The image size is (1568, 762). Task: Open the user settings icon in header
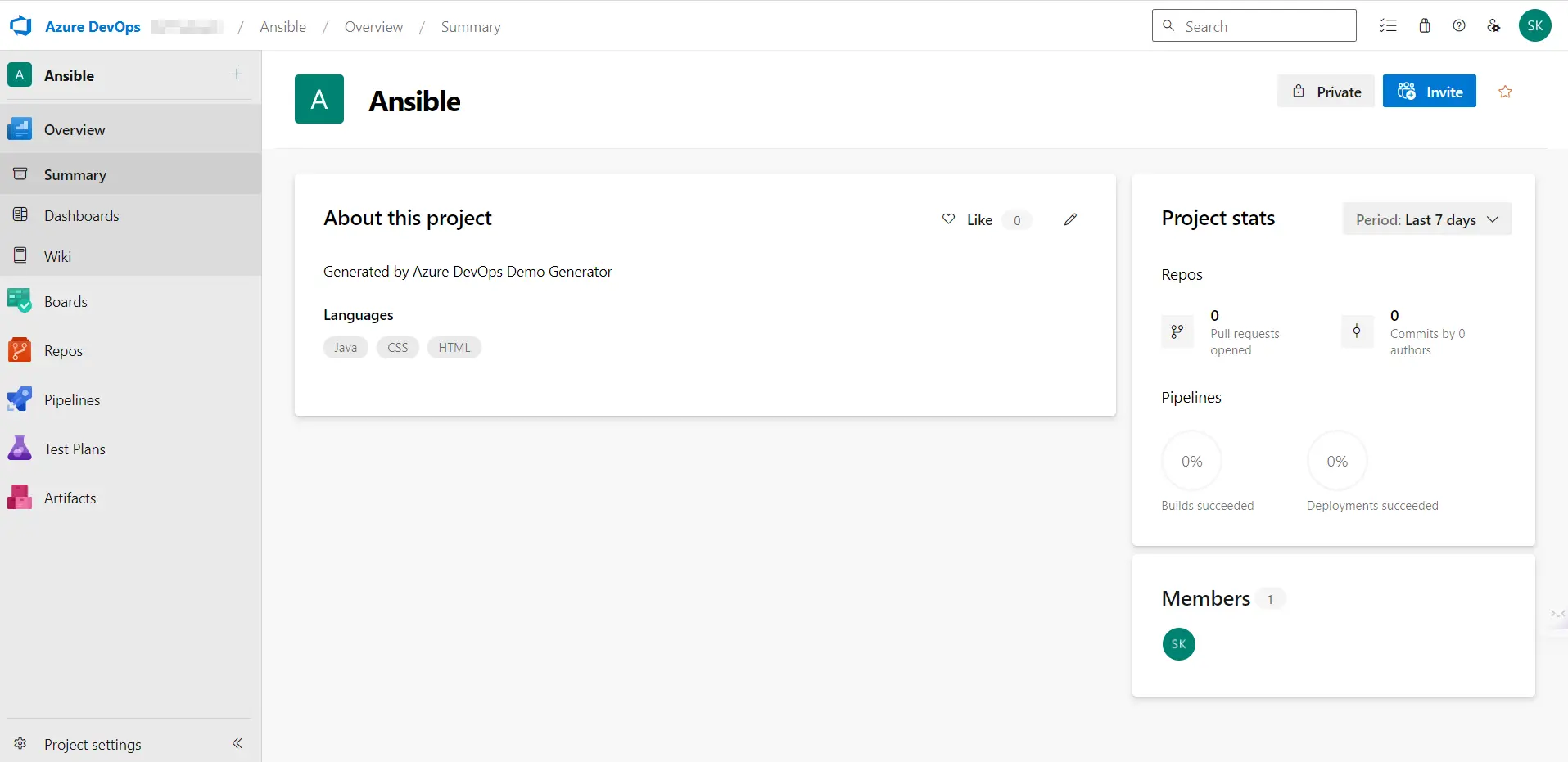[x=1493, y=26]
